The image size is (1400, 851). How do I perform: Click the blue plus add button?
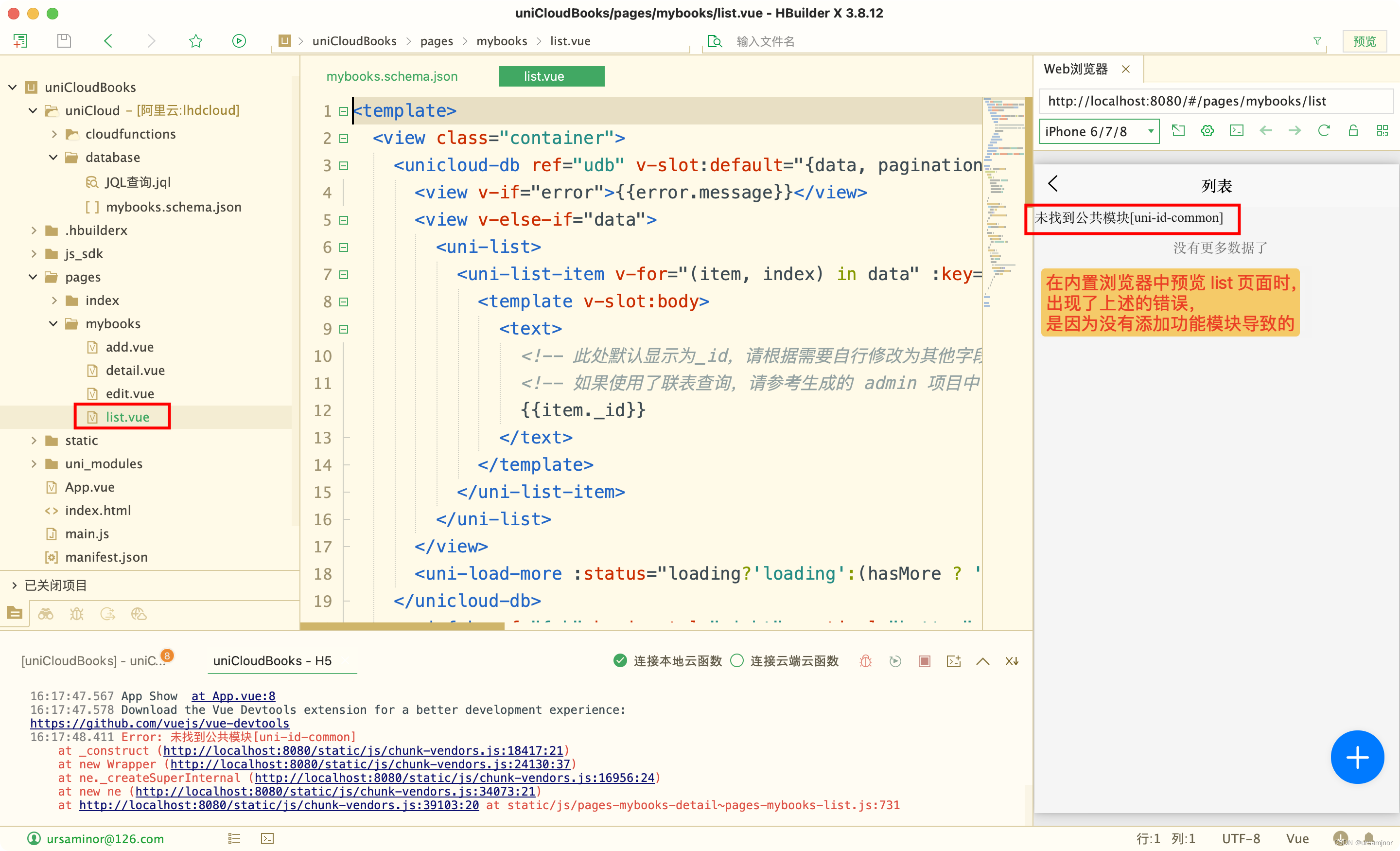click(1357, 757)
